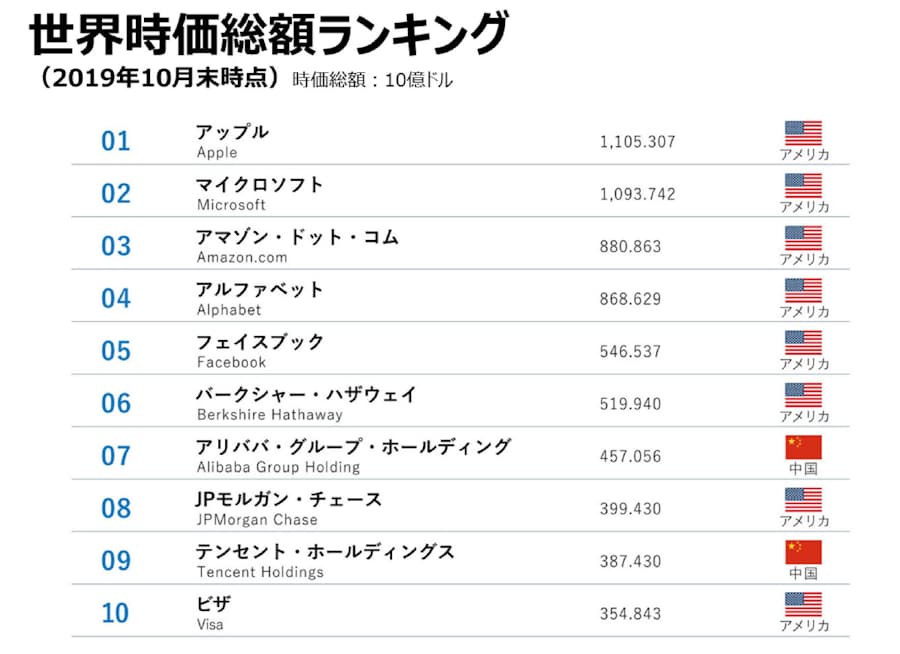Click the US flag beside Apple
Image resolution: width=900 pixels, height=654 pixels.
point(803,133)
